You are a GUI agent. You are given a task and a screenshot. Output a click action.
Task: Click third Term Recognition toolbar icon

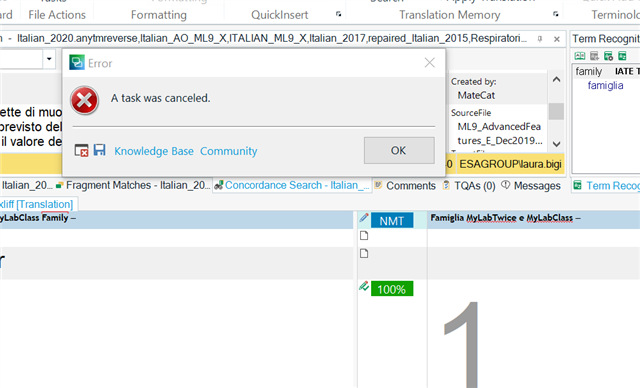608,56
